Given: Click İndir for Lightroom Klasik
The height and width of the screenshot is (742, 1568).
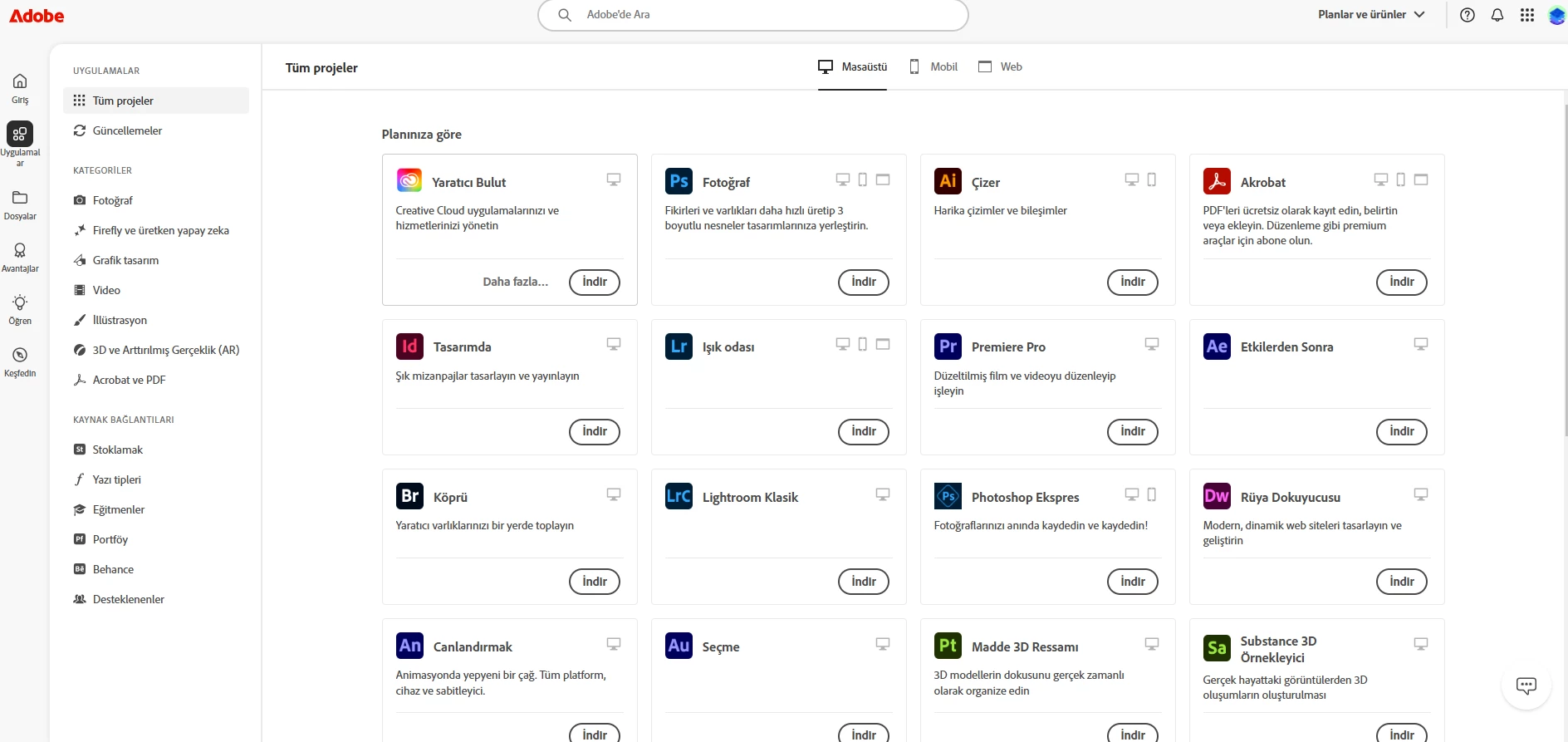Looking at the screenshot, I should click(x=864, y=582).
